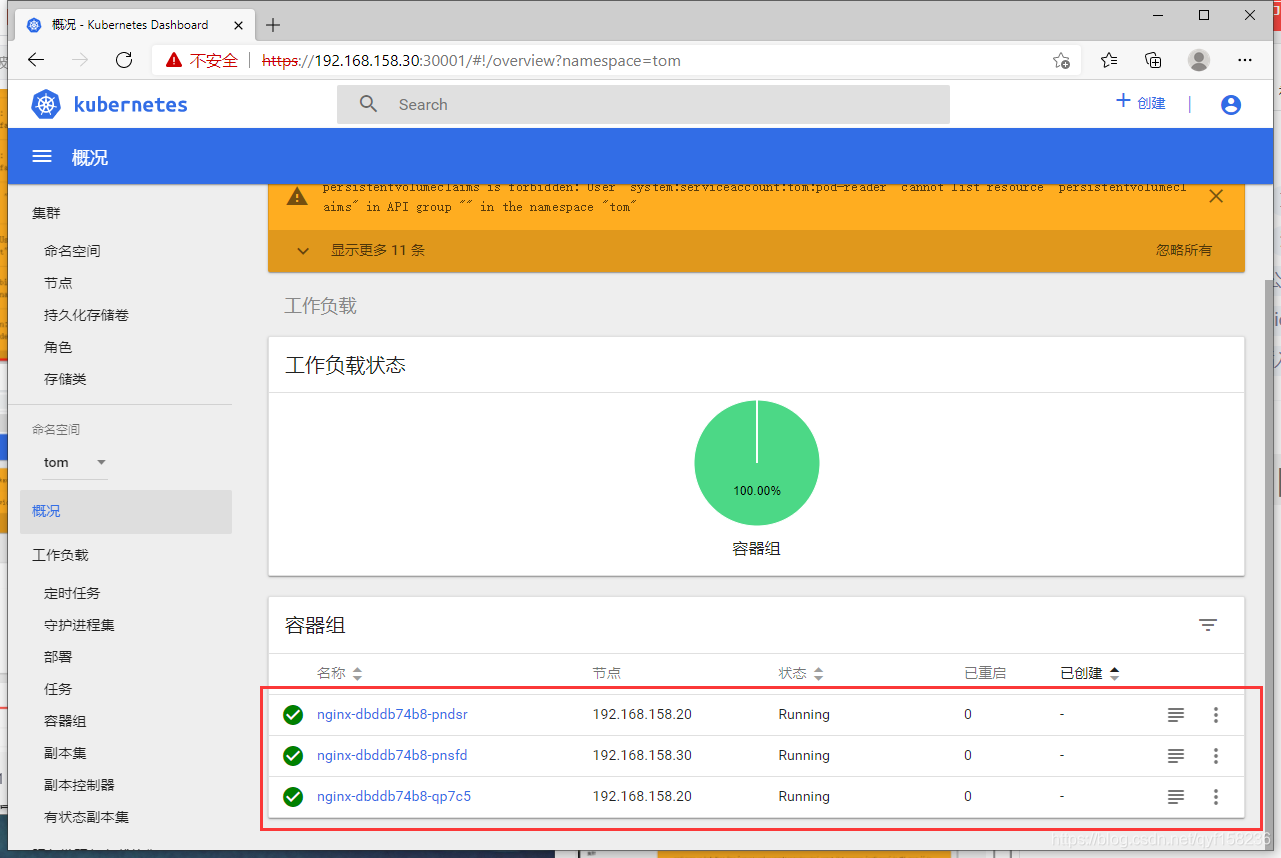The width and height of the screenshot is (1281, 858).
Task: Open pod link nginx-dbddb74b8-pndsr
Action: 392,714
